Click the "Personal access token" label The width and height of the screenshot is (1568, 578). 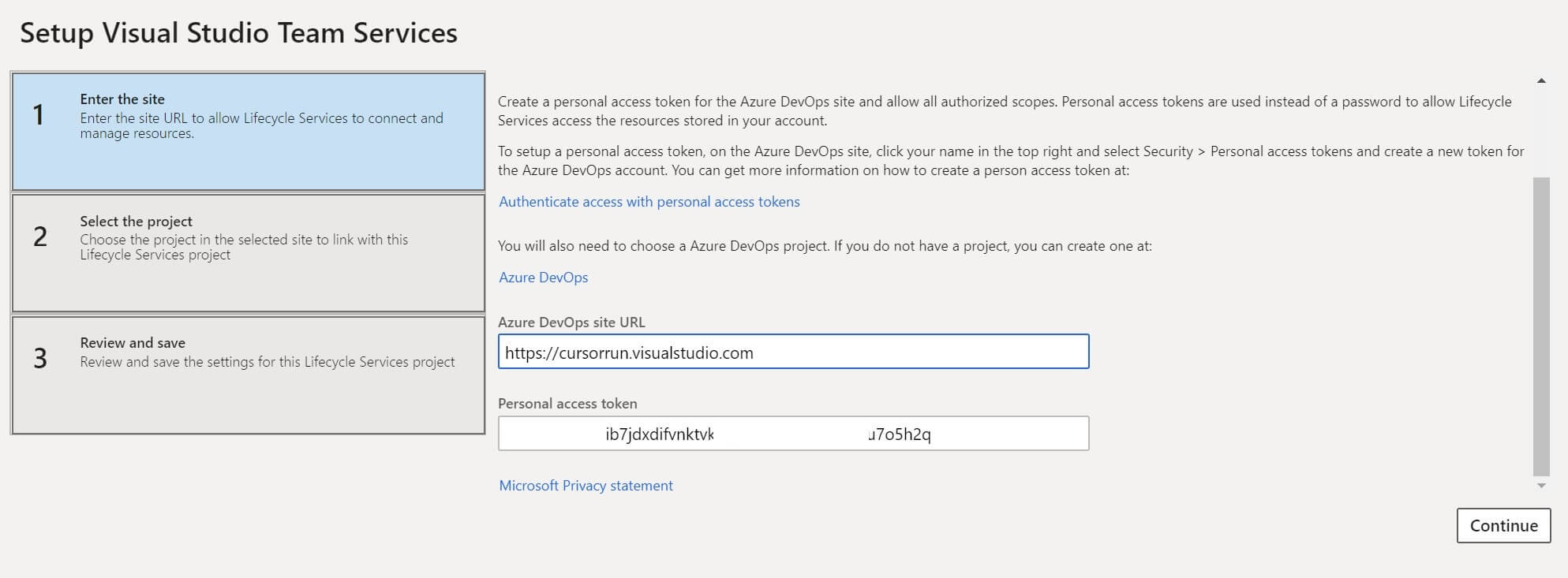pos(567,404)
